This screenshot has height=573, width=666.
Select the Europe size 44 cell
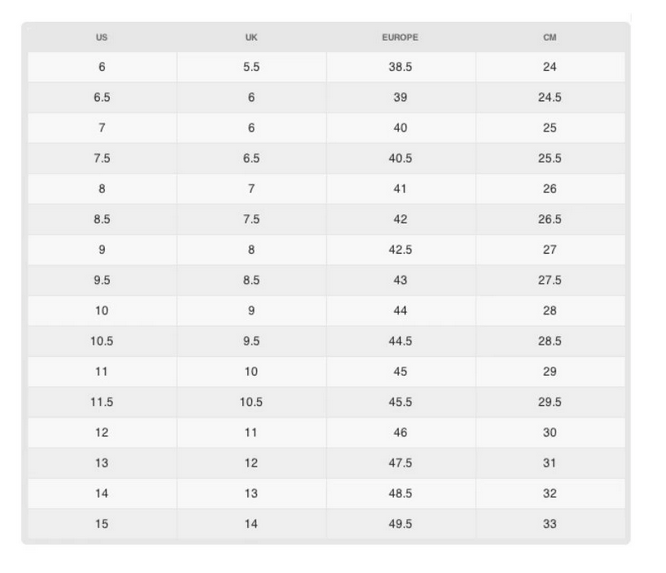[400, 311]
